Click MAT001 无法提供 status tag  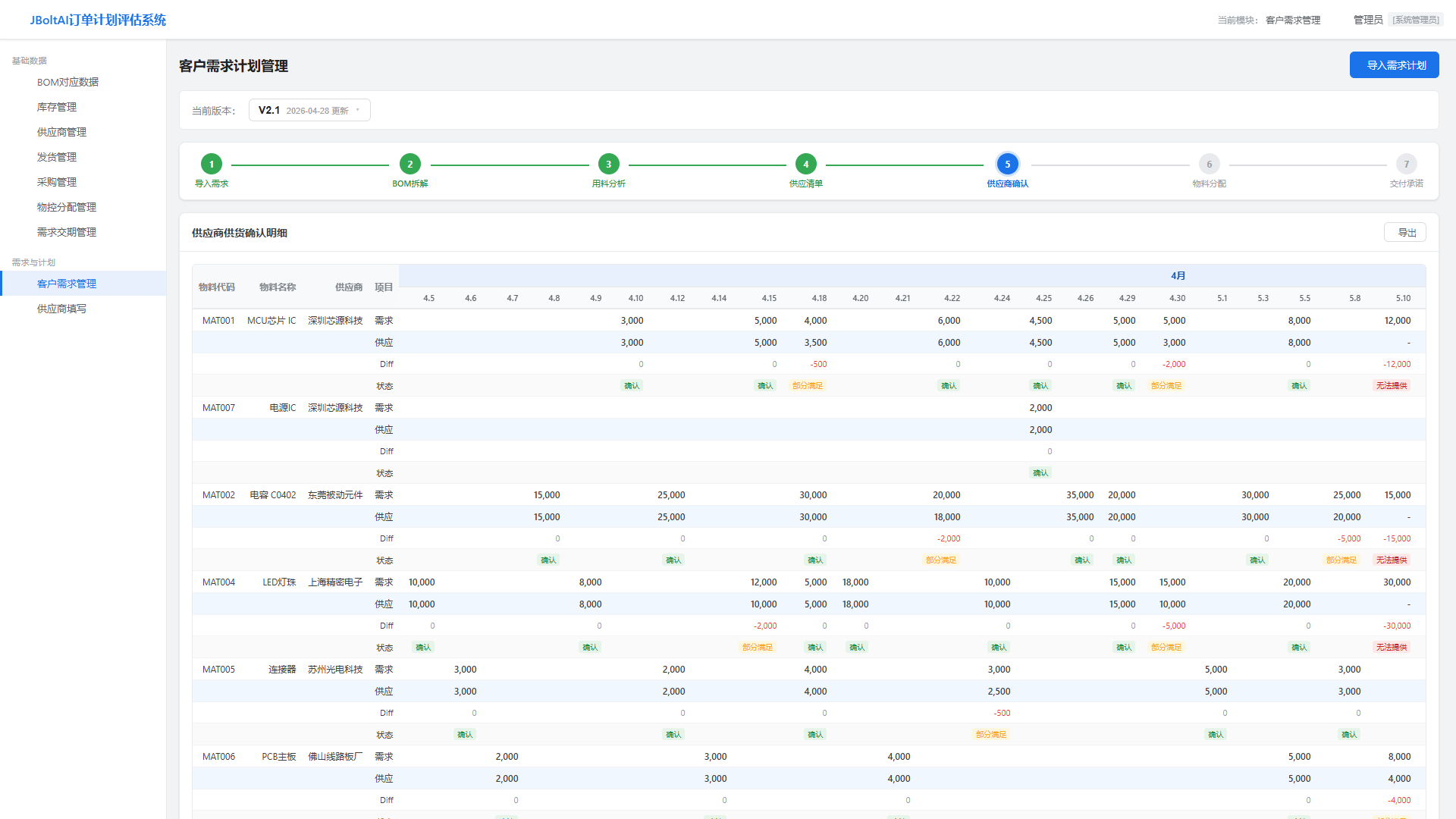point(1392,386)
